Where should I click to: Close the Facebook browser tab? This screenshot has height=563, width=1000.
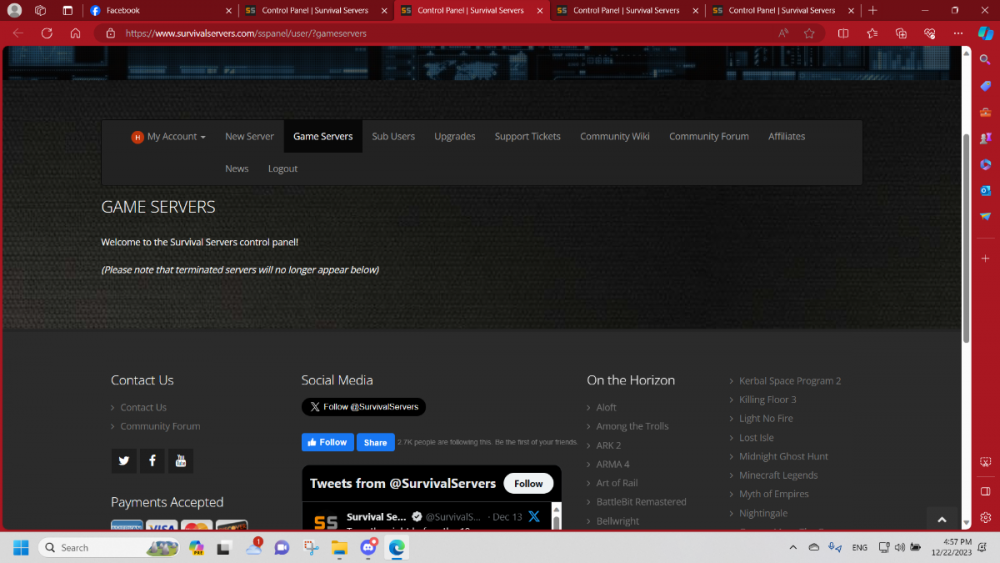(228, 10)
